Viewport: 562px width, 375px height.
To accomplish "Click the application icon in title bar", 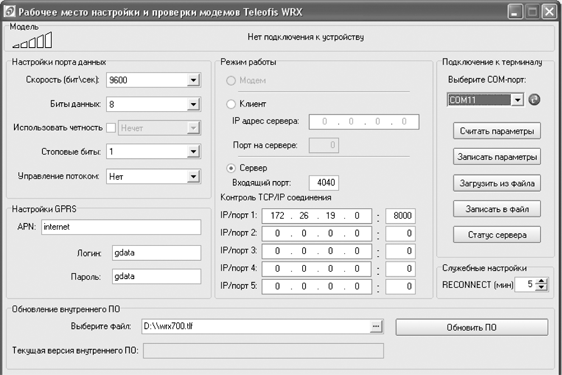I will [9, 11].
